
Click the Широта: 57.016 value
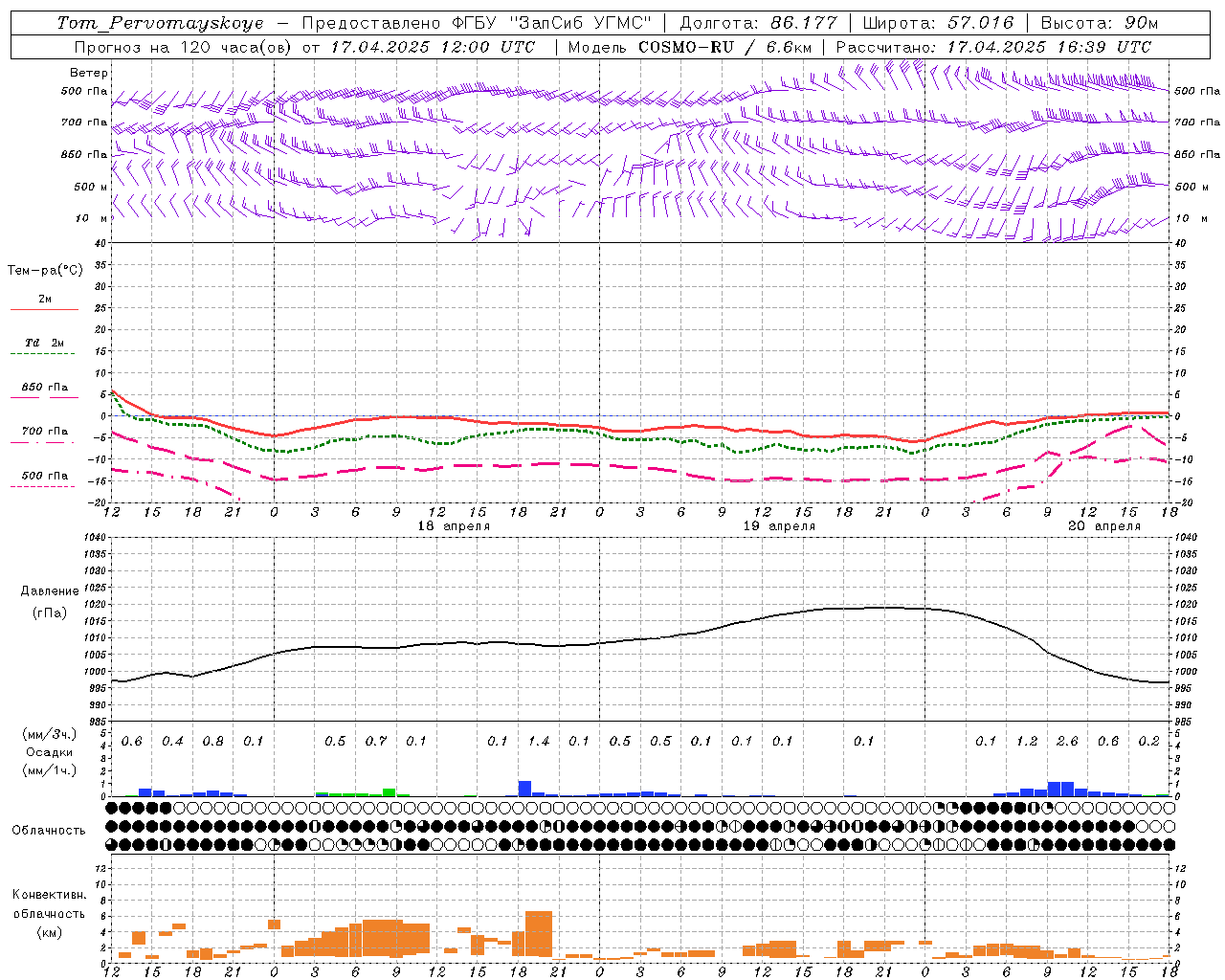coord(939,23)
